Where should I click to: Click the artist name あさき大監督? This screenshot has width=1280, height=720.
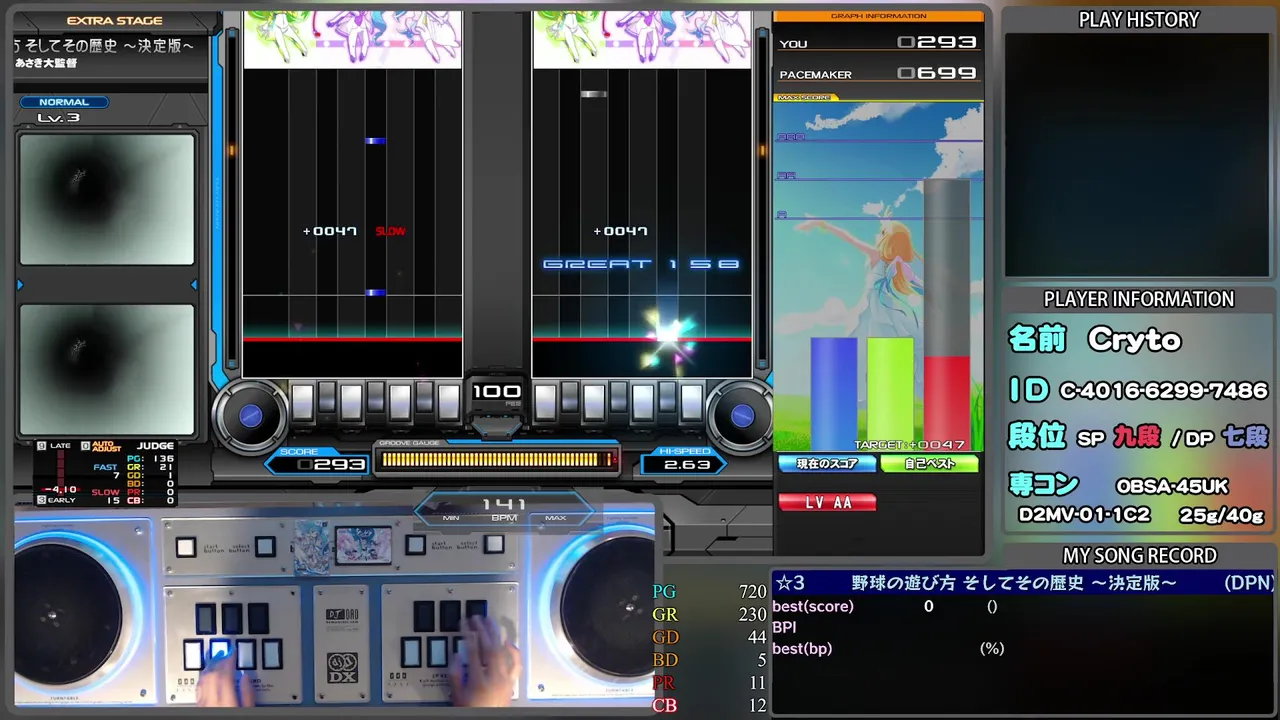click(46, 63)
